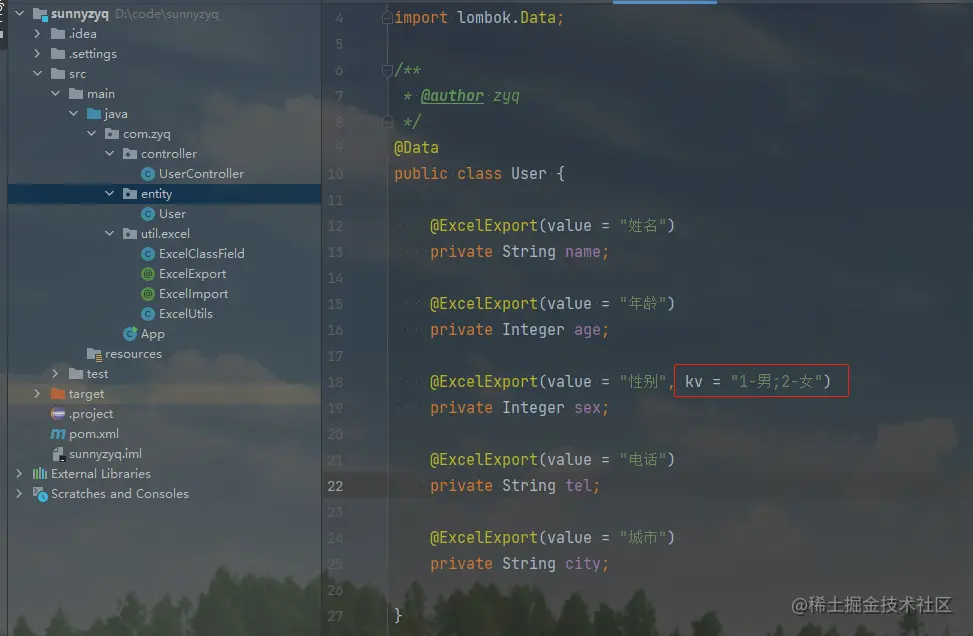This screenshot has width=973, height=636.
Task: Select the ExcelExport annotation file icon
Action: [148, 274]
